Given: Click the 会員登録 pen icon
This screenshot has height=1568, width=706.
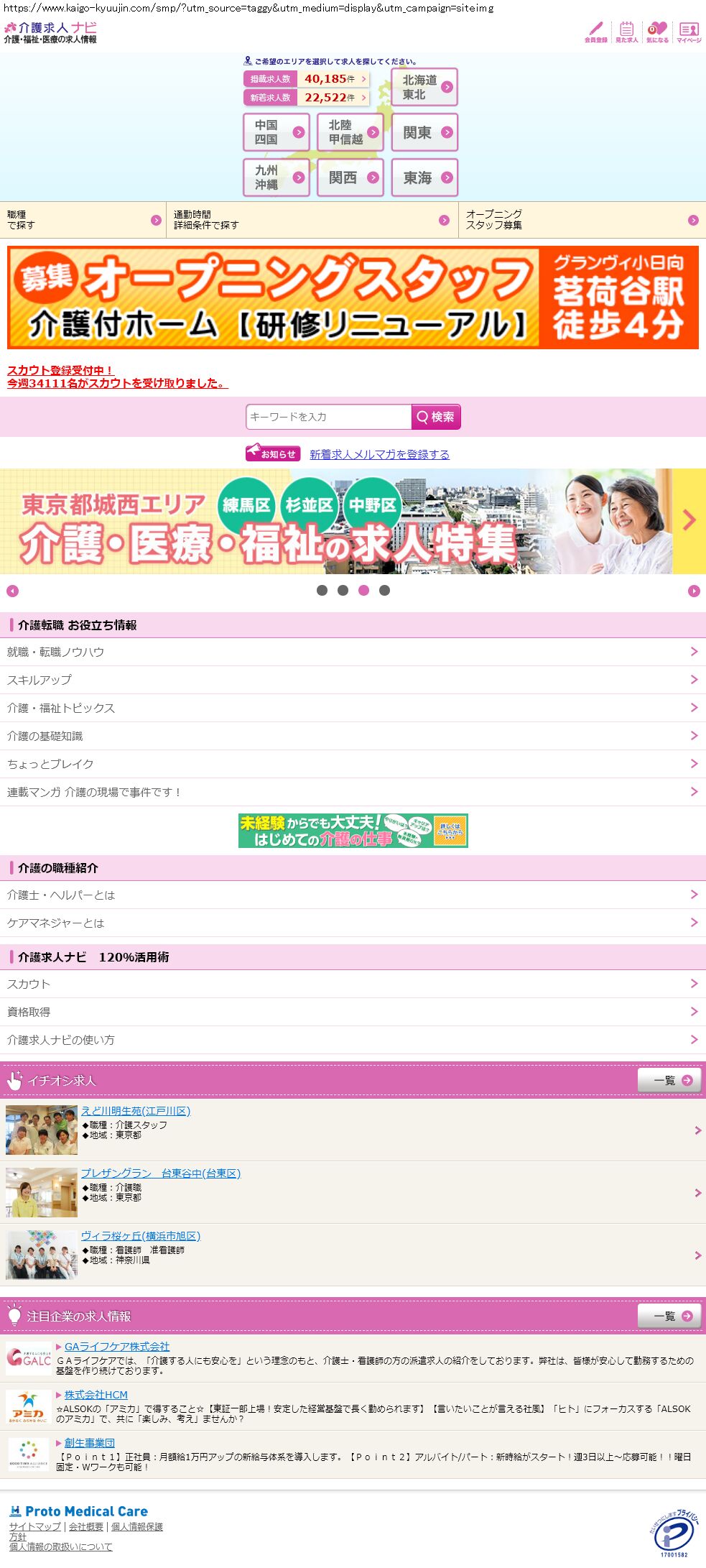Looking at the screenshot, I should [x=595, y=32].
